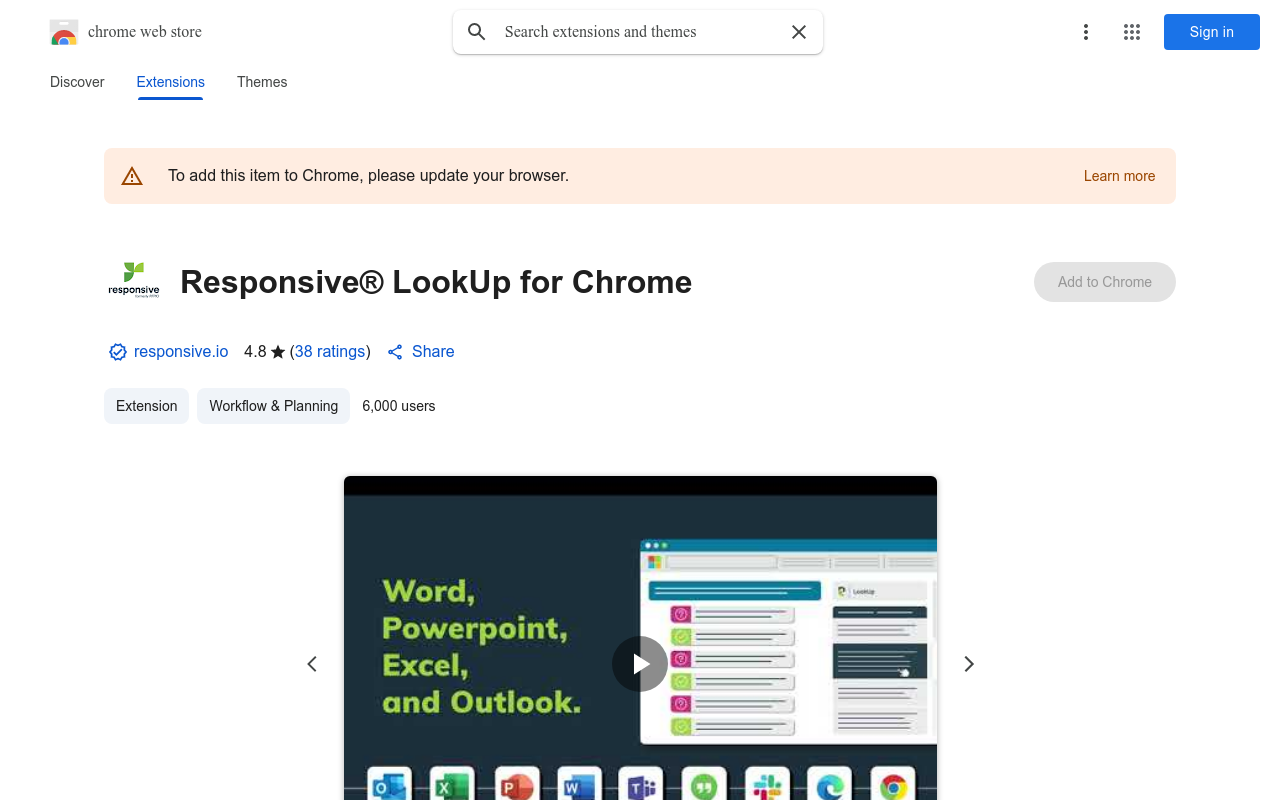This screenshot has width=1280, height=800.
Task: Click the verified publisher badge icon
Action: click(118, 352)
